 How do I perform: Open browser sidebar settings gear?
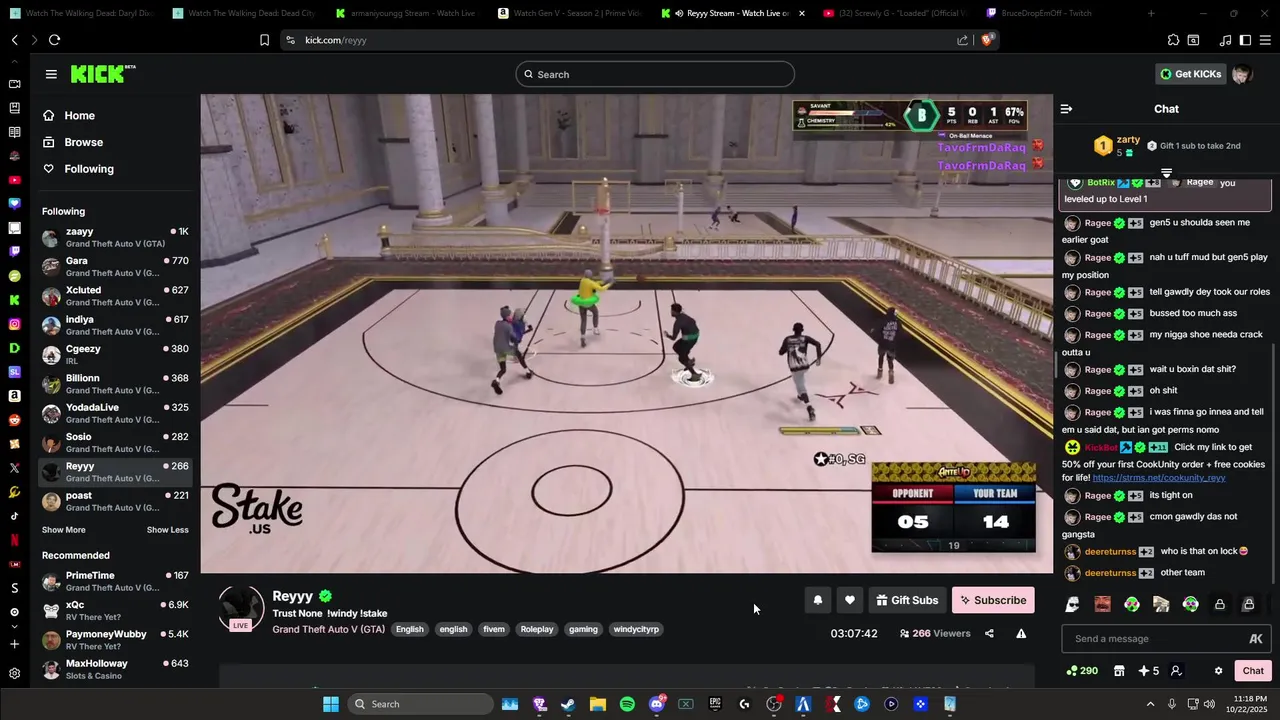14,673
